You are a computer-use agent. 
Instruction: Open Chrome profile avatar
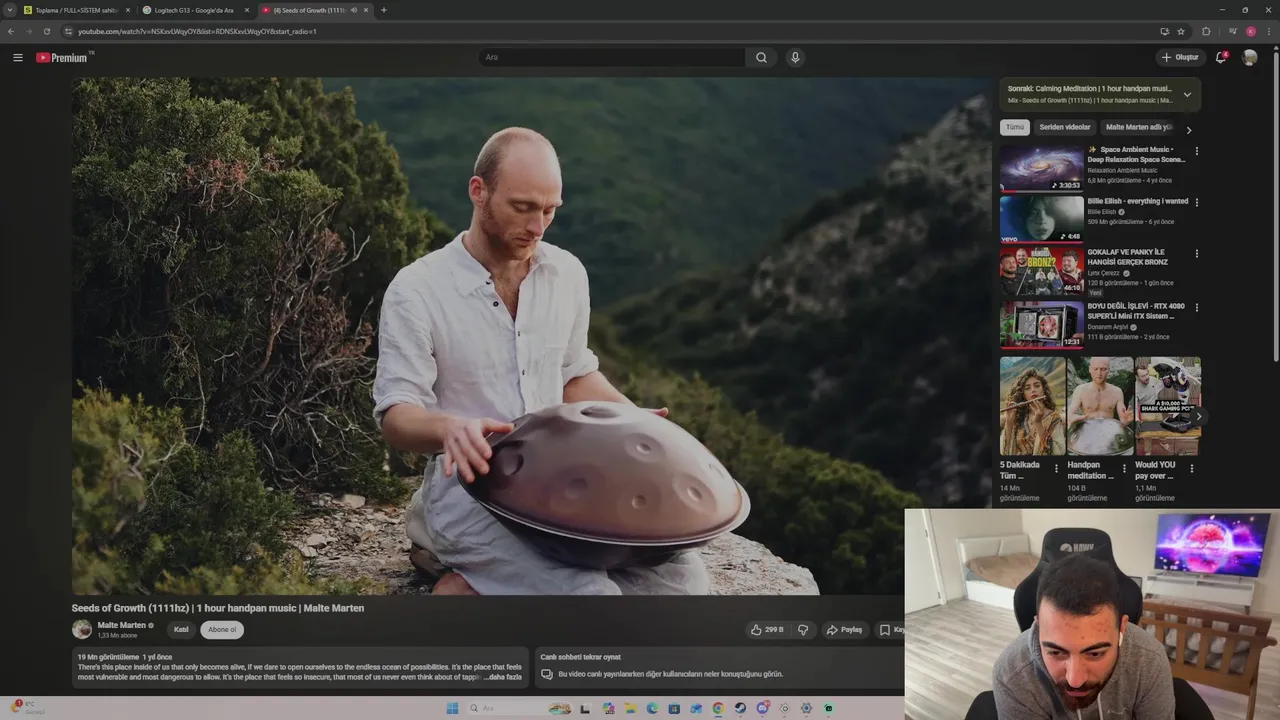pyautogui.click(x=1251, y=31)
